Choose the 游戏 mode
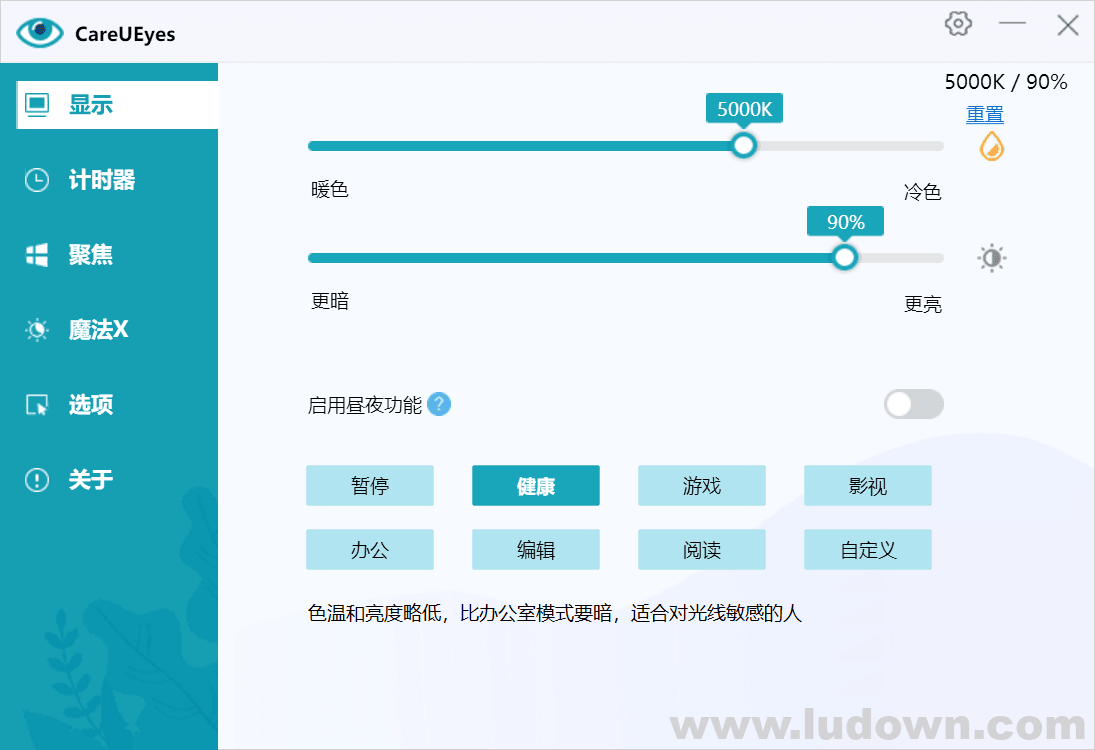The width and height of the screenshot is (1095, 750). (x=702, y=485)
